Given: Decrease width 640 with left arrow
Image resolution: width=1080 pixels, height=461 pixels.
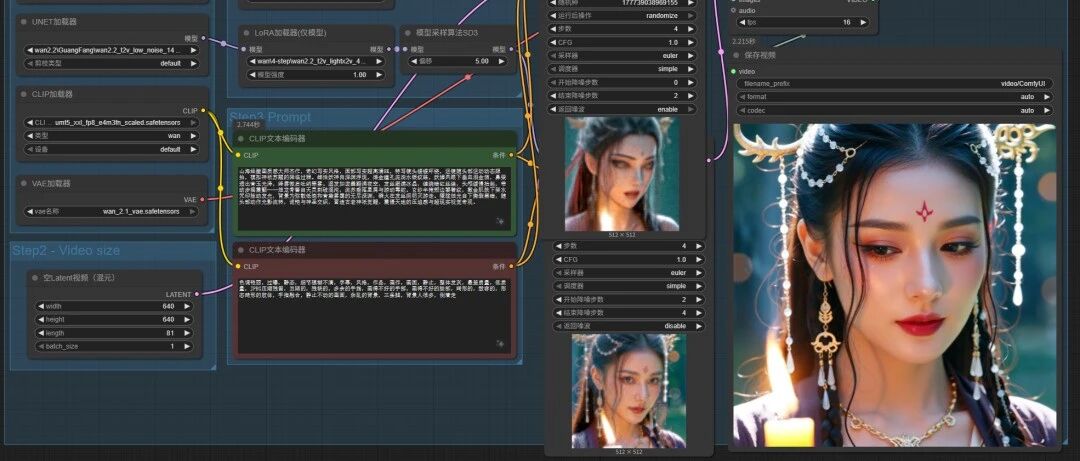Looking at the screenshot, I should click(40, 306).
